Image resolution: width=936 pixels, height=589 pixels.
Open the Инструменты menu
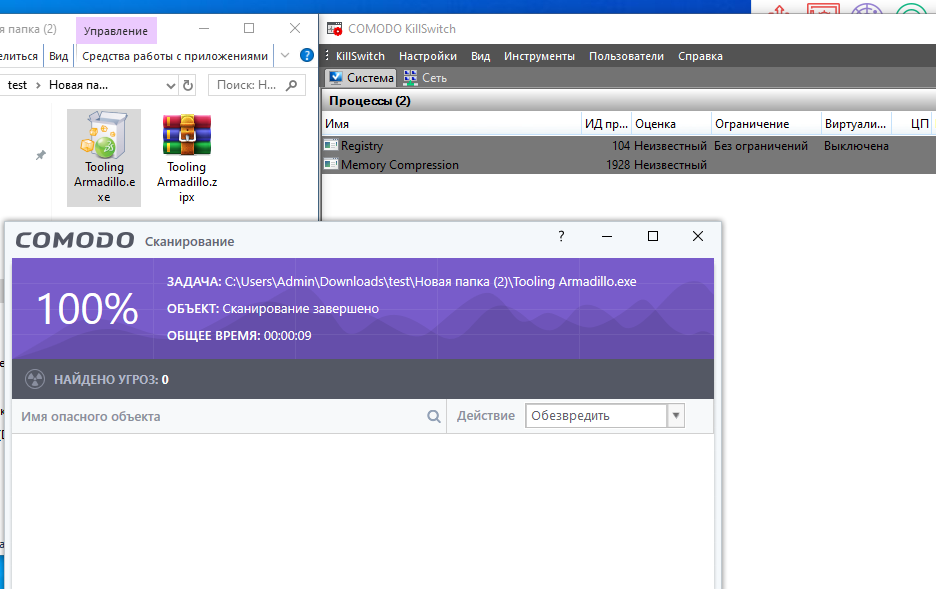tap(539, 56)
